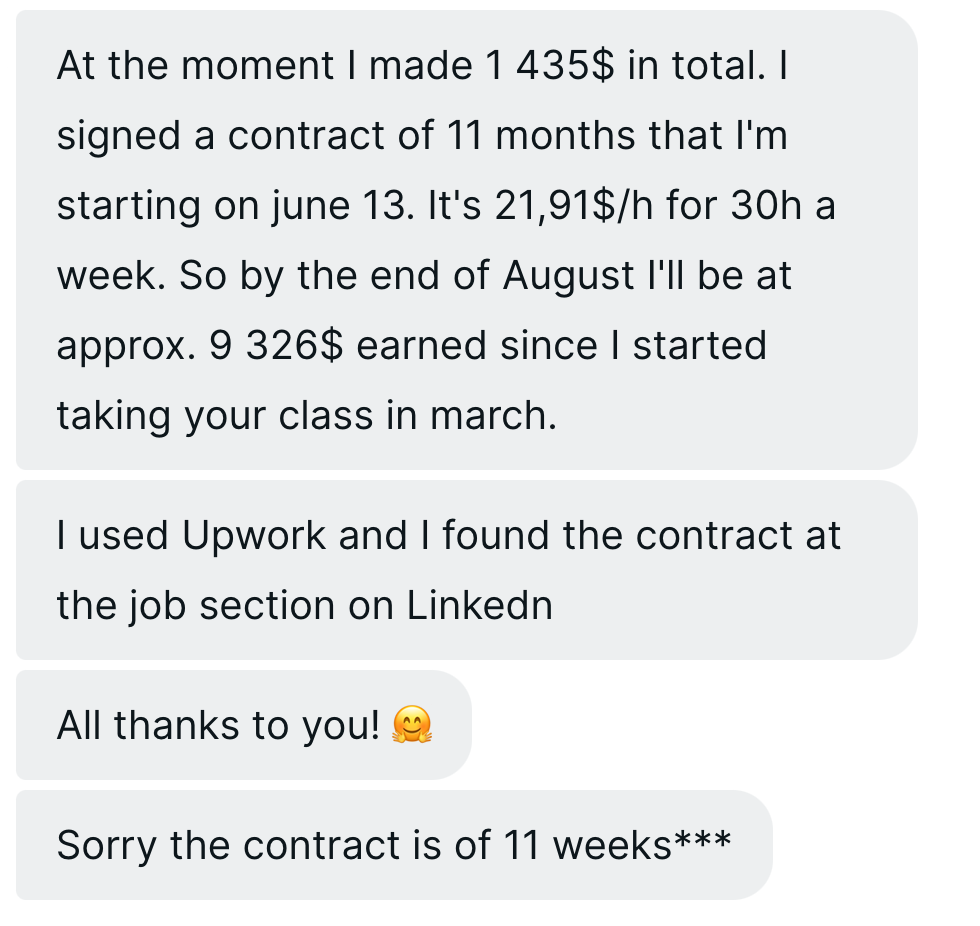Click the word "Sorry" in last message
The image size is (980, 926).
(x=107, y=845)
